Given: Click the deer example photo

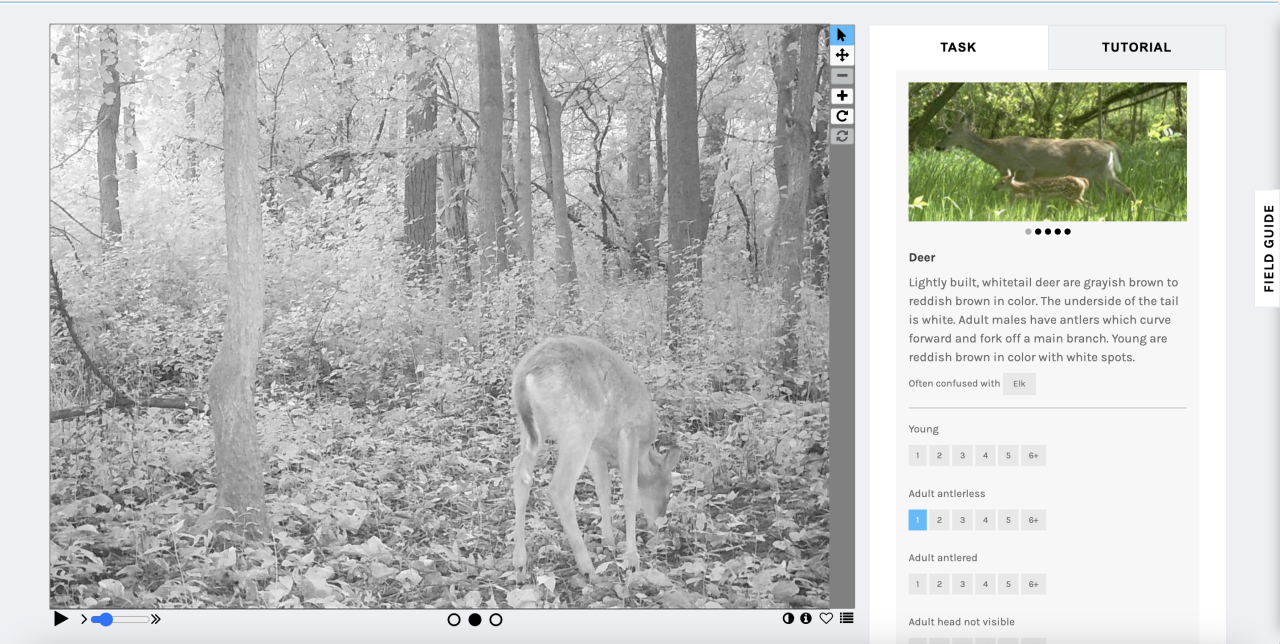Looking at the screenshot, I should click(1047, 152).
